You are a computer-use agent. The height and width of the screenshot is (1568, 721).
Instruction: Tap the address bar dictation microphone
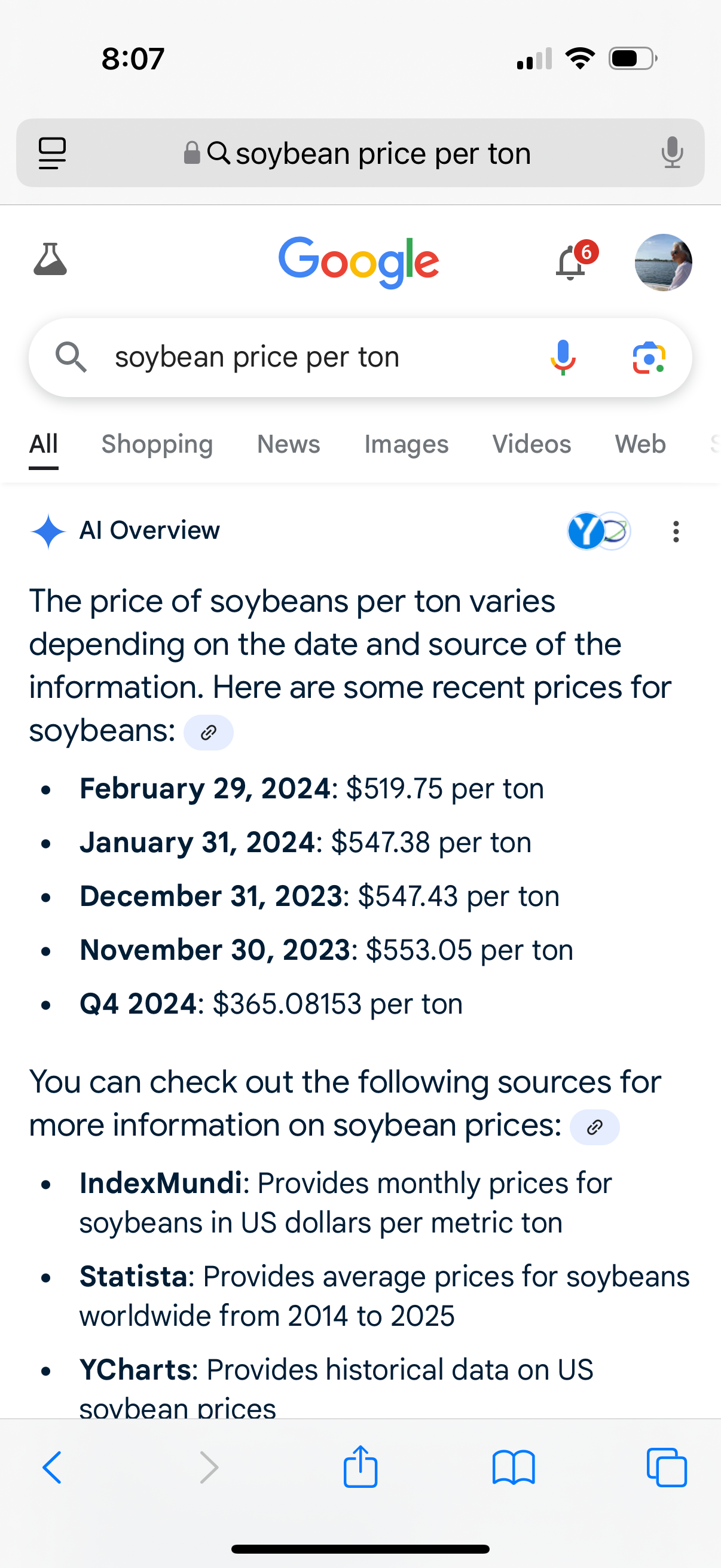(672, 152)
